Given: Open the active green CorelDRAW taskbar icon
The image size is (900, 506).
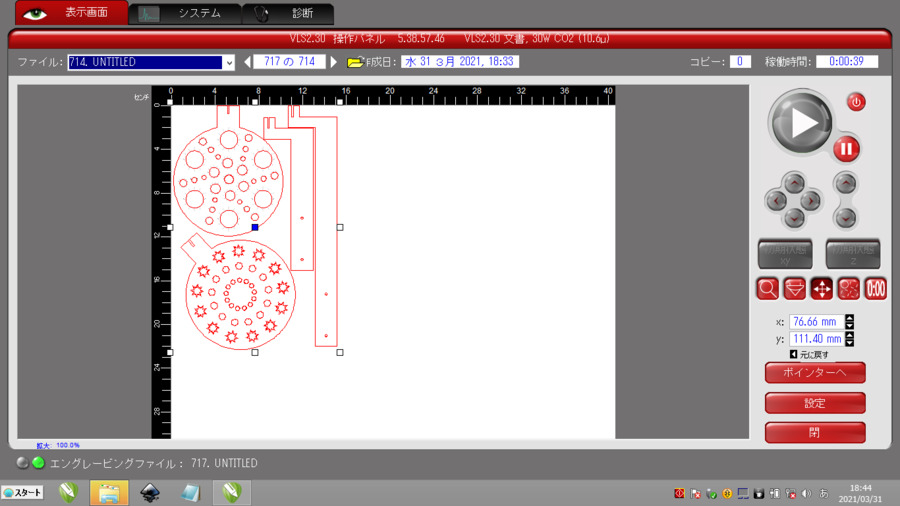Looking at the screenshot, I should click(x=232, y=493).
